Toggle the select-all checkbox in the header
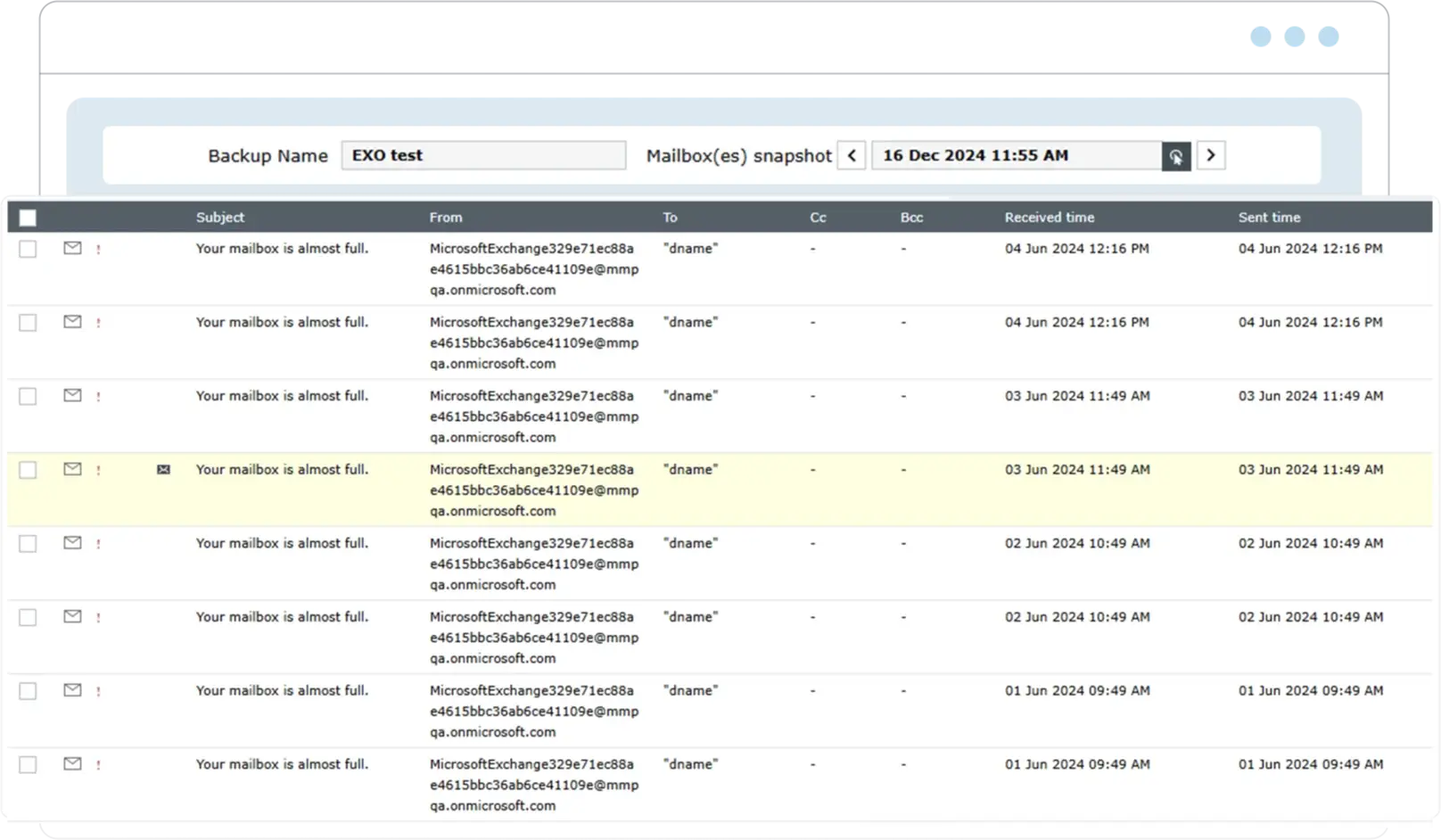 (x=27, y=217)
